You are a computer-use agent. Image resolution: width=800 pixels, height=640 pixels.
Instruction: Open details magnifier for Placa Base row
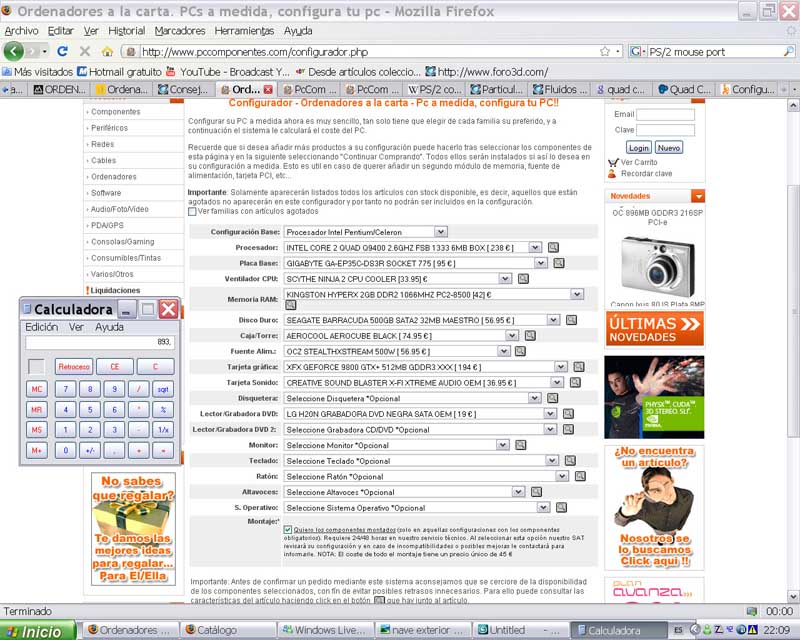559,263
